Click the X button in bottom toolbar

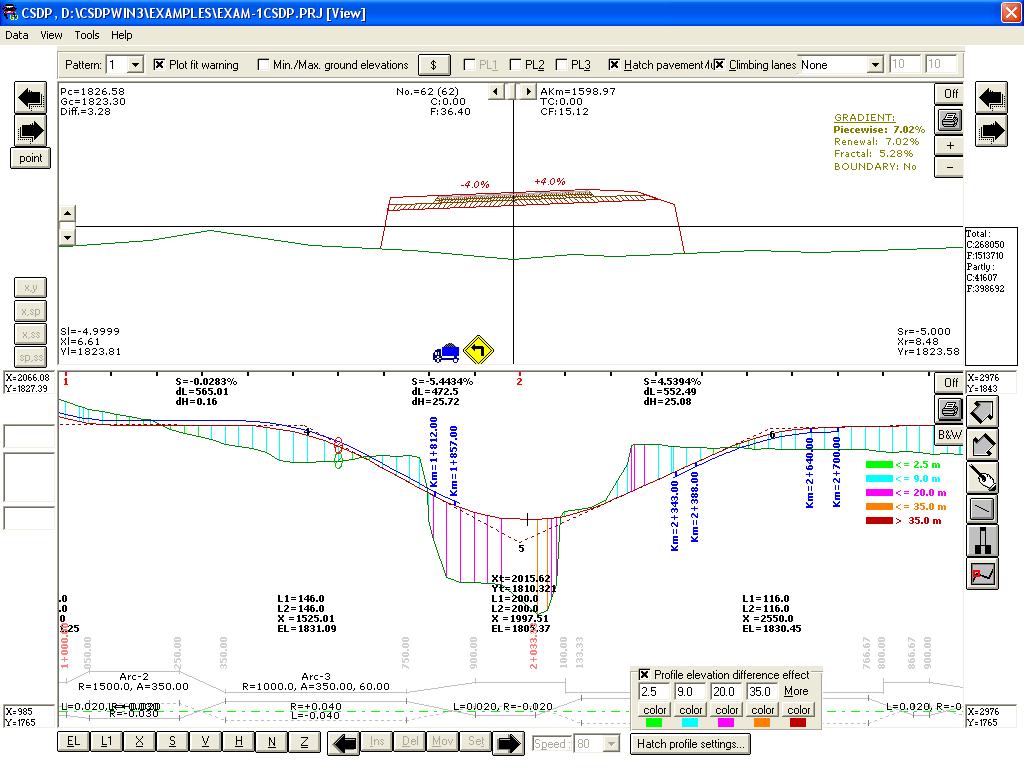point(139,741)
